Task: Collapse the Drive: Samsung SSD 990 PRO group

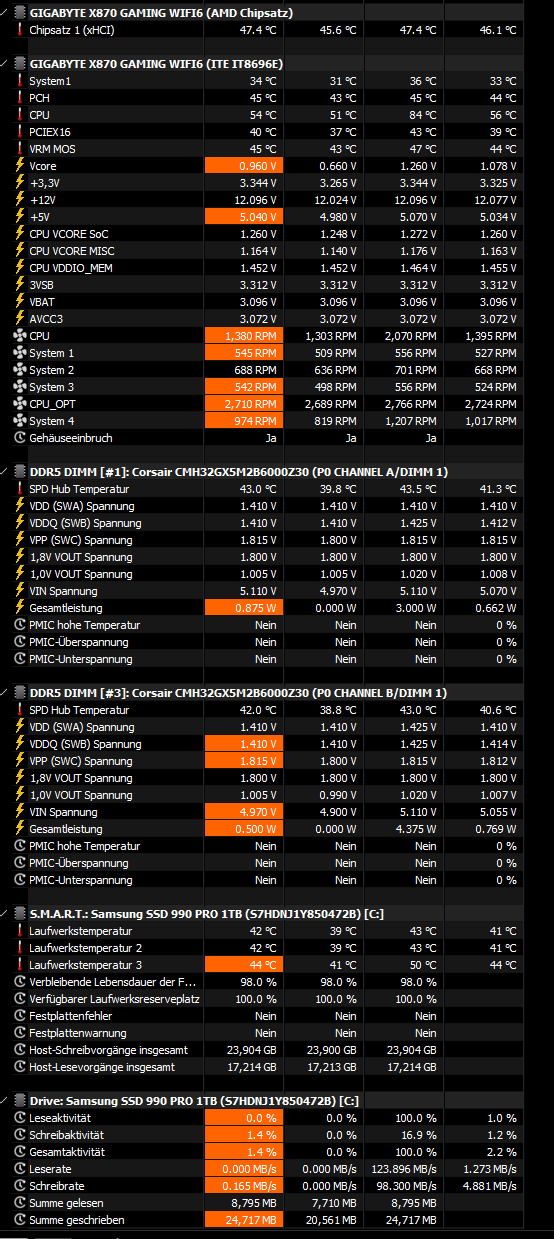Action: click(x=8, y=1100)
